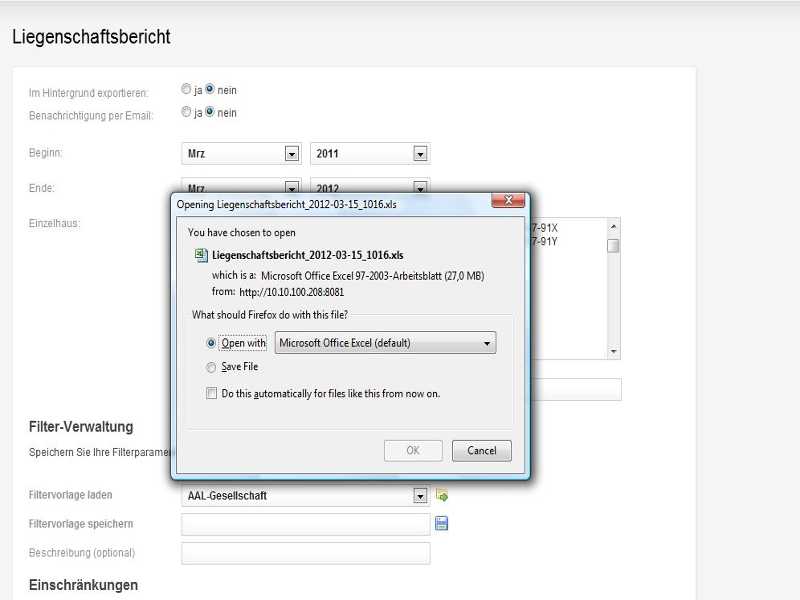Click the 'Liegenschaftsbericht' page title
Viewport: 800px width, 600px height.
91,37
